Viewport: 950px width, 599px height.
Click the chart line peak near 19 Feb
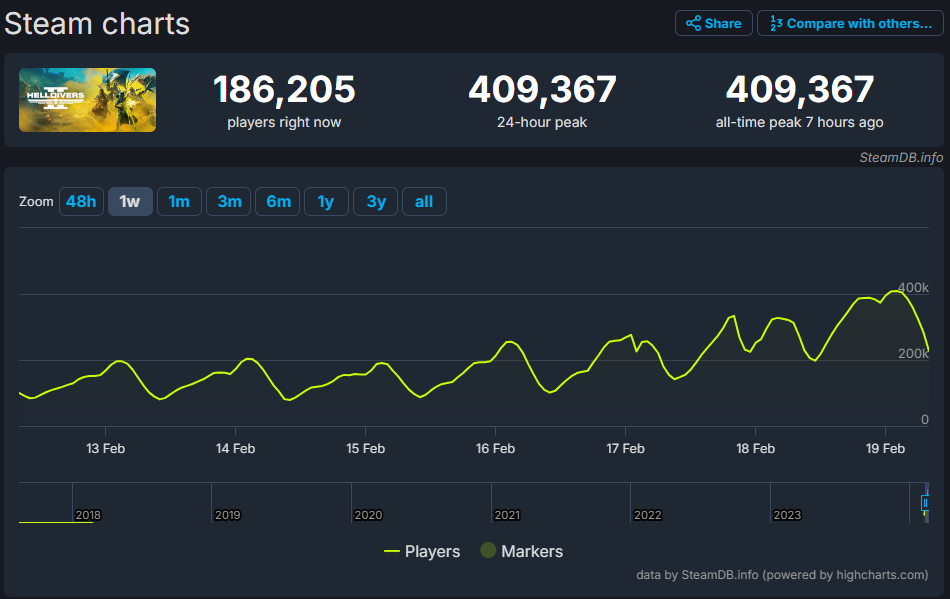pyautogui.click(x=894, y=291)
